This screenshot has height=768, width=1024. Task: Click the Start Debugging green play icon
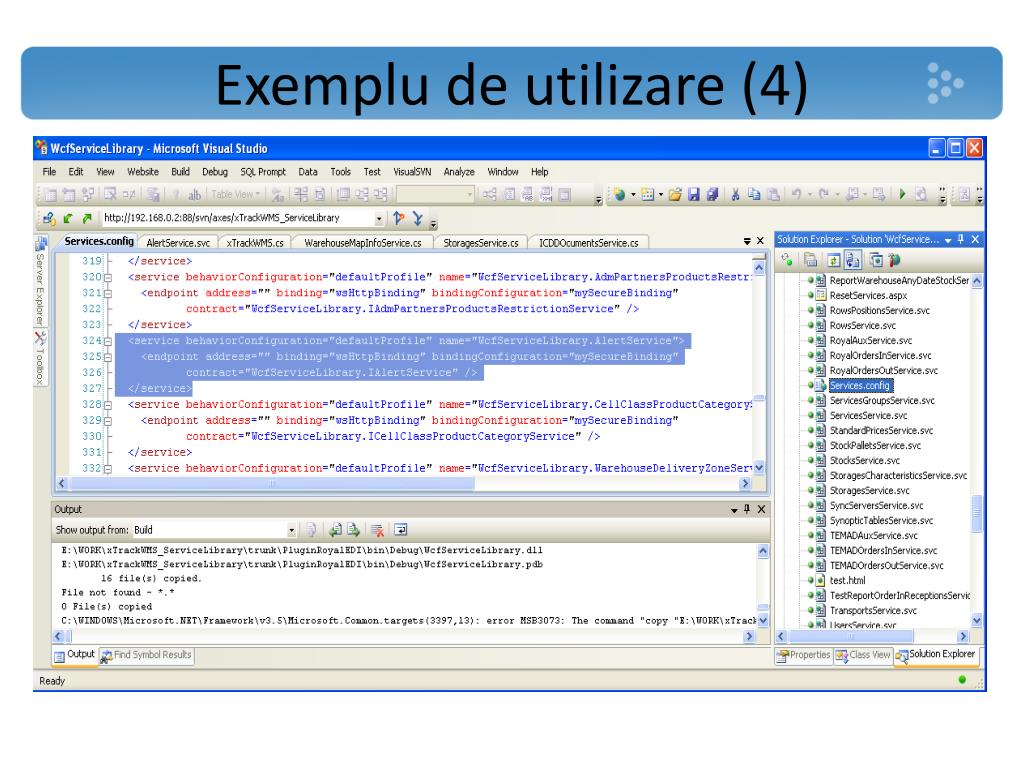tap(903, 194)
